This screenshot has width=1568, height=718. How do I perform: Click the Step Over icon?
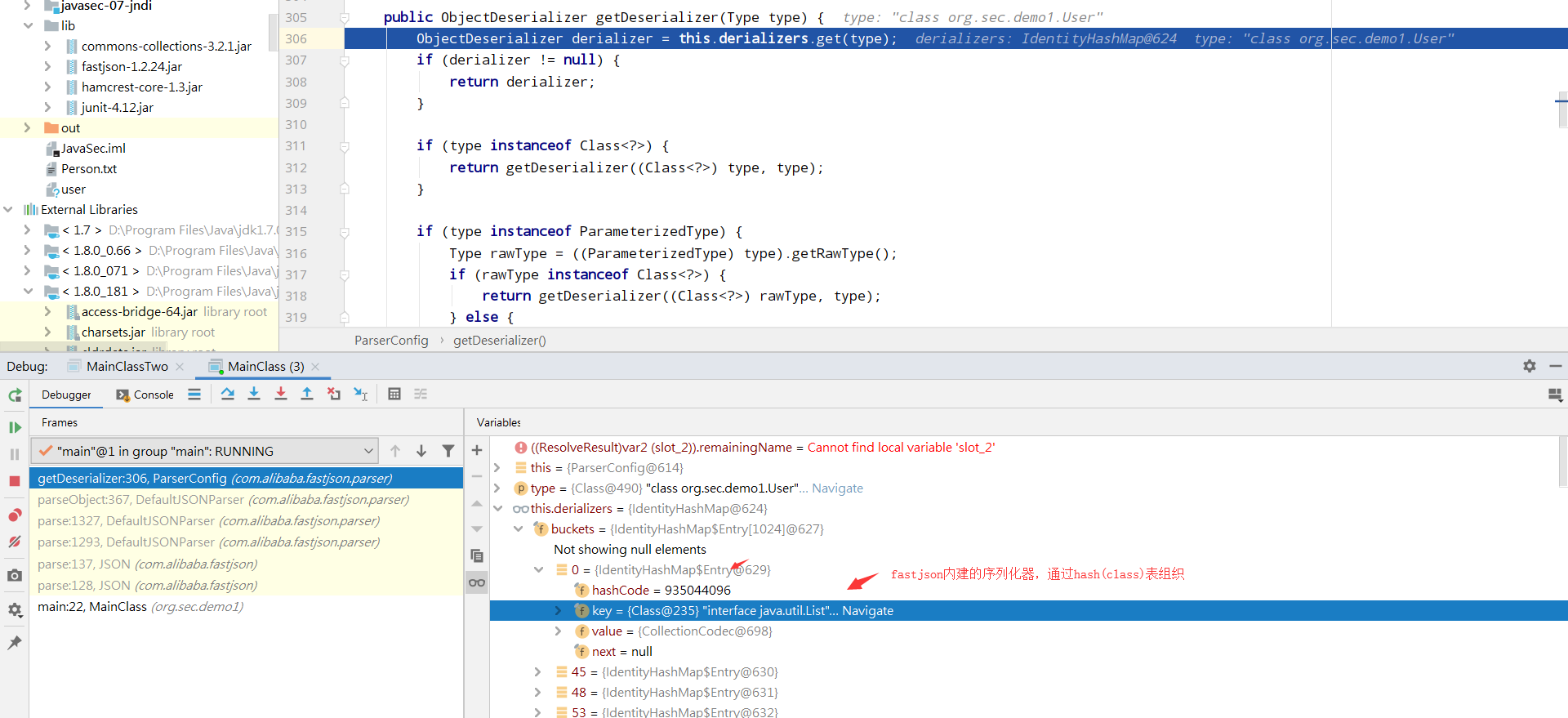pyautogui.click(x=228, y=394)
